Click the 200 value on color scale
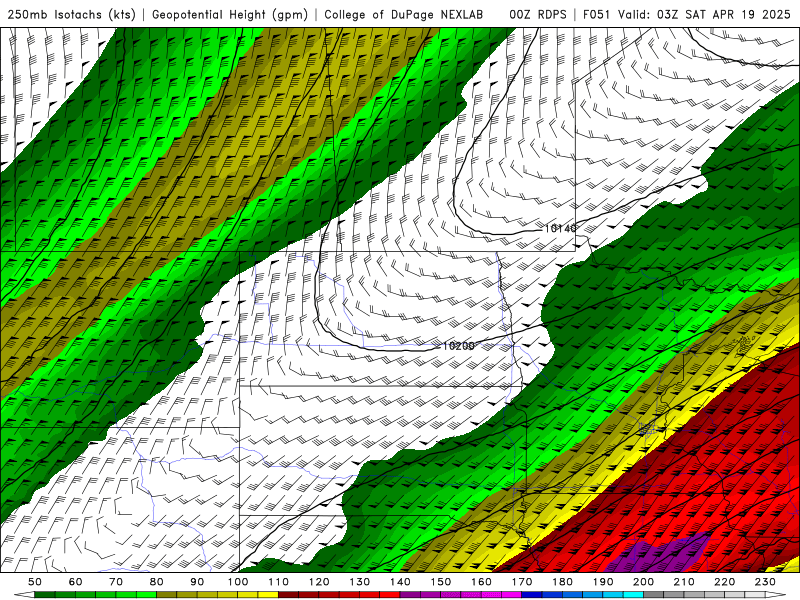The image size is (800, 600). [643, 582]
